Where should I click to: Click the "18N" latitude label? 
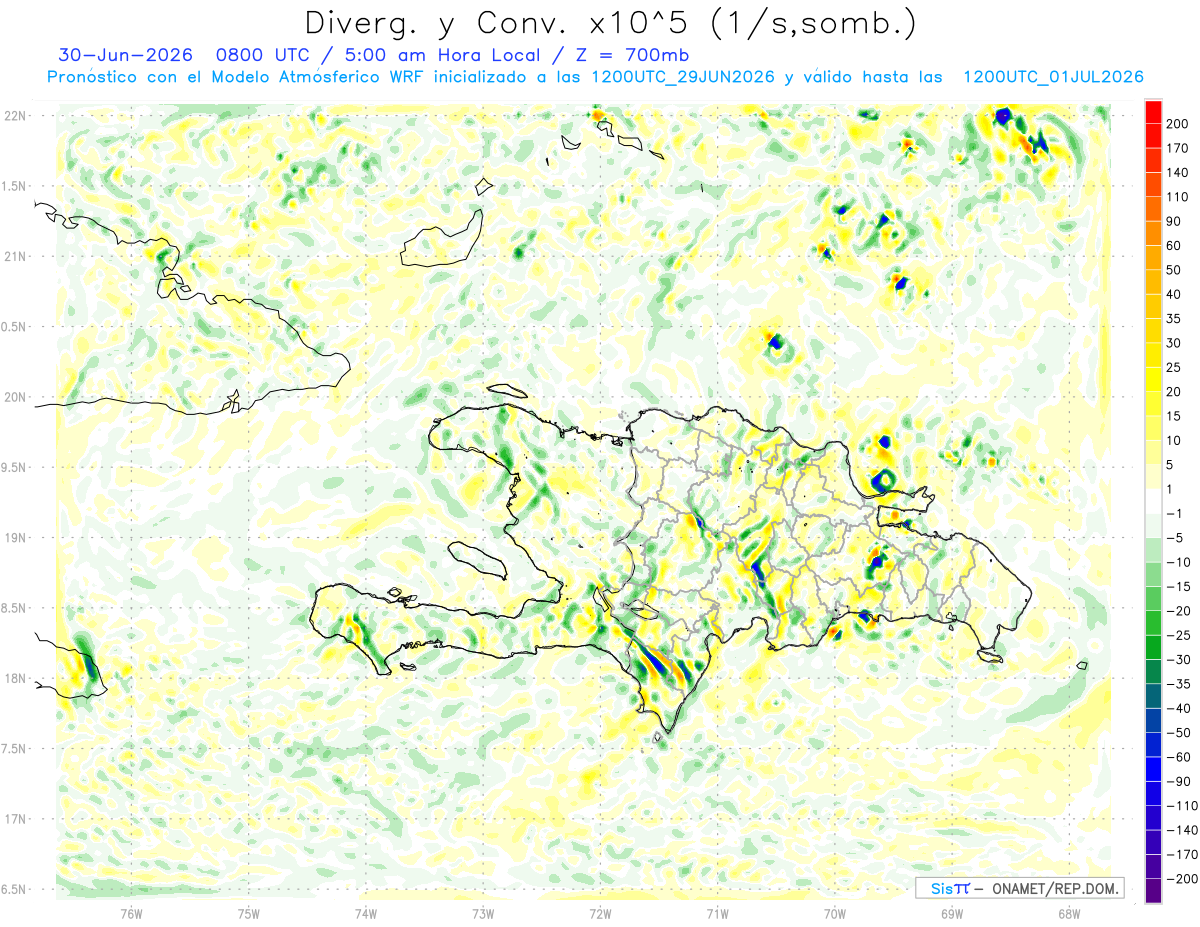click(x=15, y=678)
